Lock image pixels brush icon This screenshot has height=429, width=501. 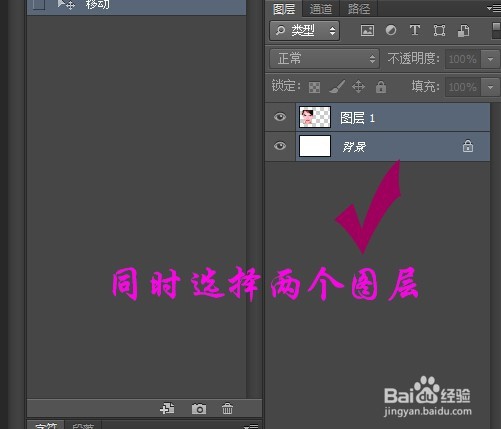(x=337, y=87)
